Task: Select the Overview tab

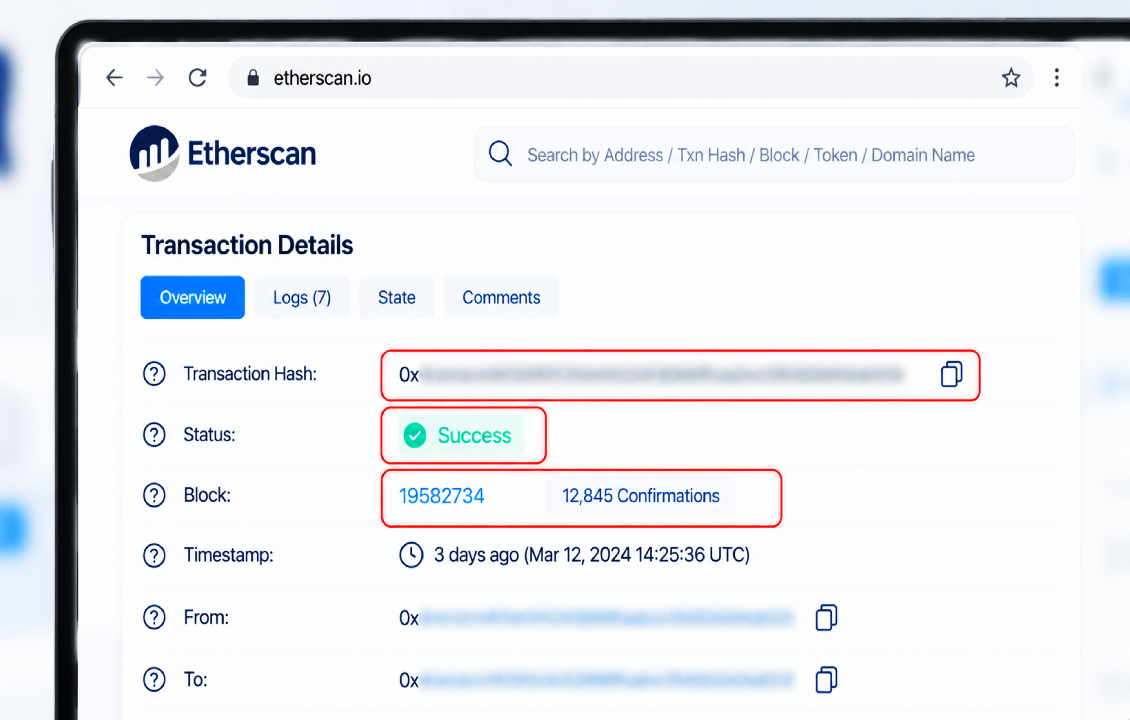Action: [192, 297]
